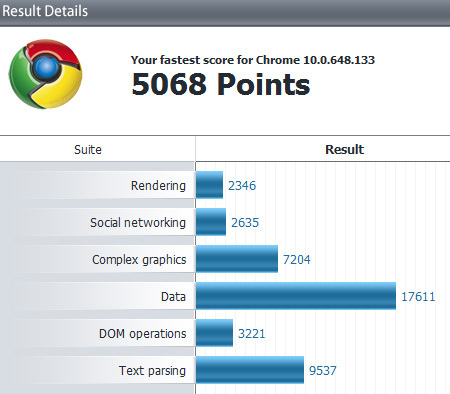Select the '5068 Points' score text
450x394 pixels.
(221, 84)
